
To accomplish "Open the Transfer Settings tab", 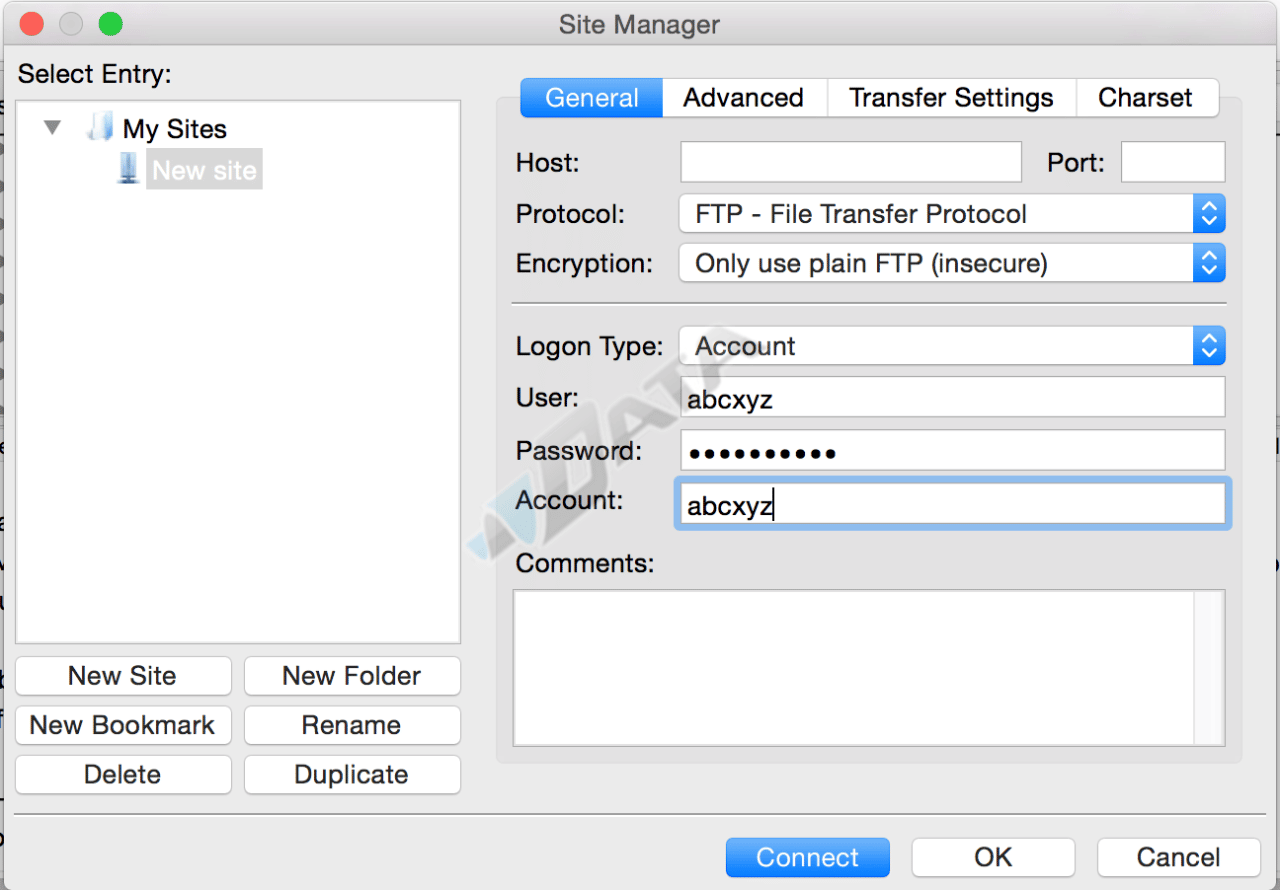I will click(950, 98).
